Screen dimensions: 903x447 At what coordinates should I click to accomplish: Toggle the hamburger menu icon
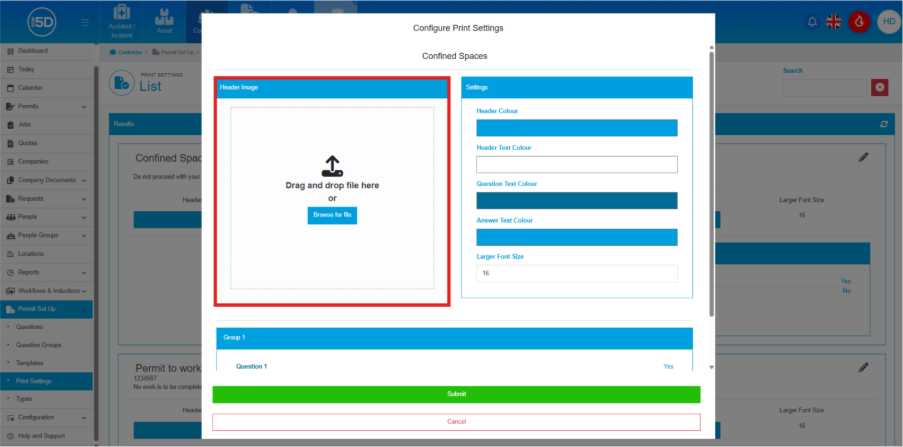(85, 22)
